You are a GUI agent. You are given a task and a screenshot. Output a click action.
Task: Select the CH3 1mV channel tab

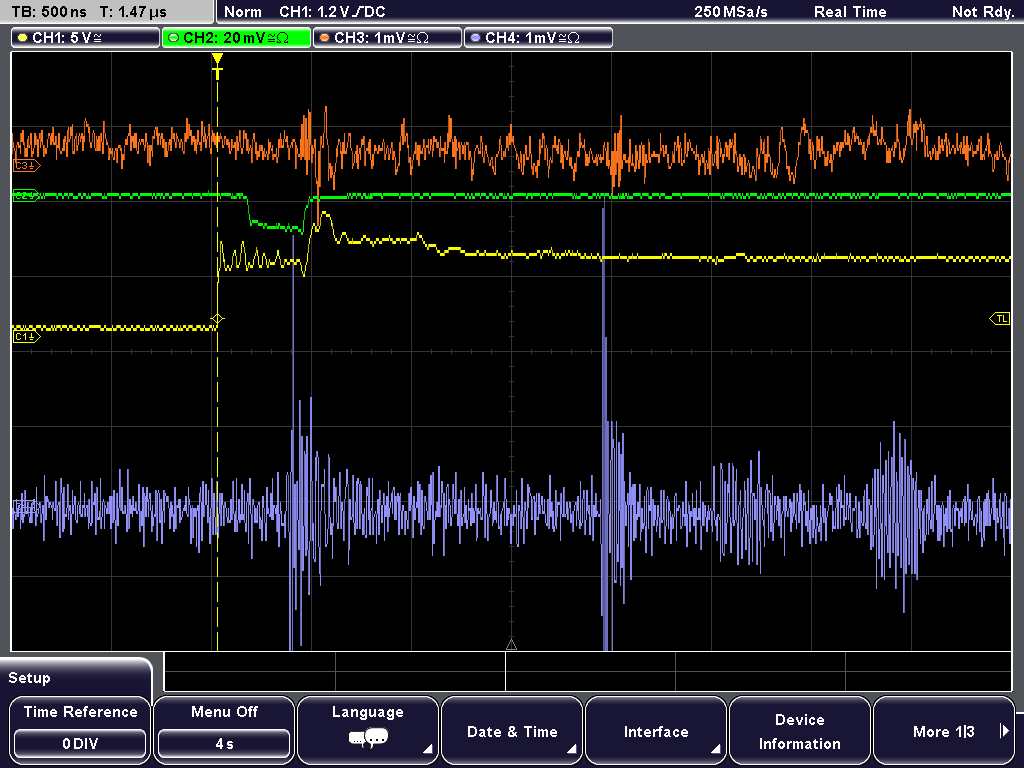click(x=387, y=38)
